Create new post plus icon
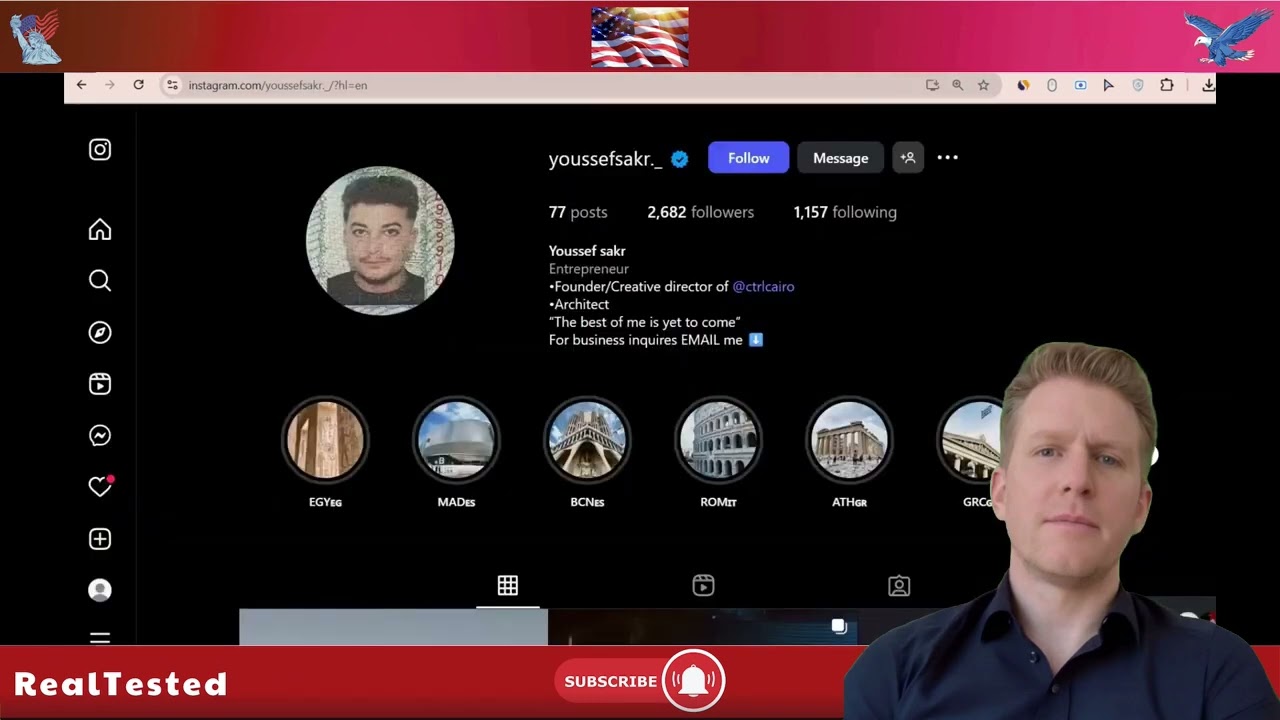This screenshot has height=720, width=1280. point(100,539)
